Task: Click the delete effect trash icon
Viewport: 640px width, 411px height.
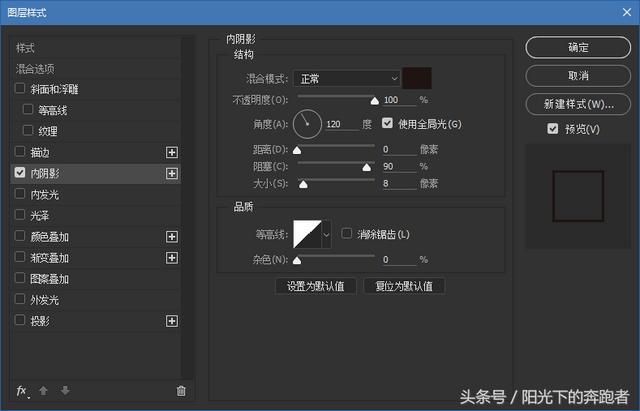Action: (x=181, y=391)
